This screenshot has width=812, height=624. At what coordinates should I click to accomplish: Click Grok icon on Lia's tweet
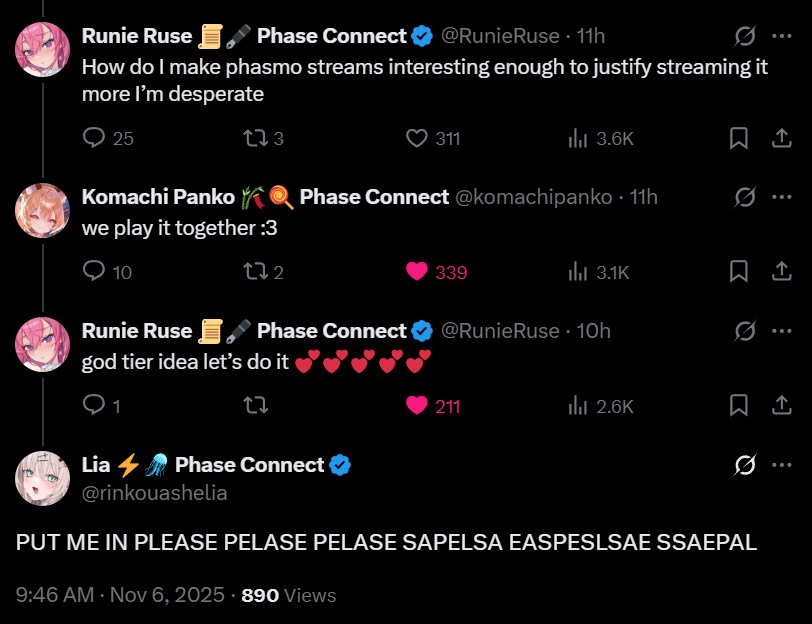[745, 465]
